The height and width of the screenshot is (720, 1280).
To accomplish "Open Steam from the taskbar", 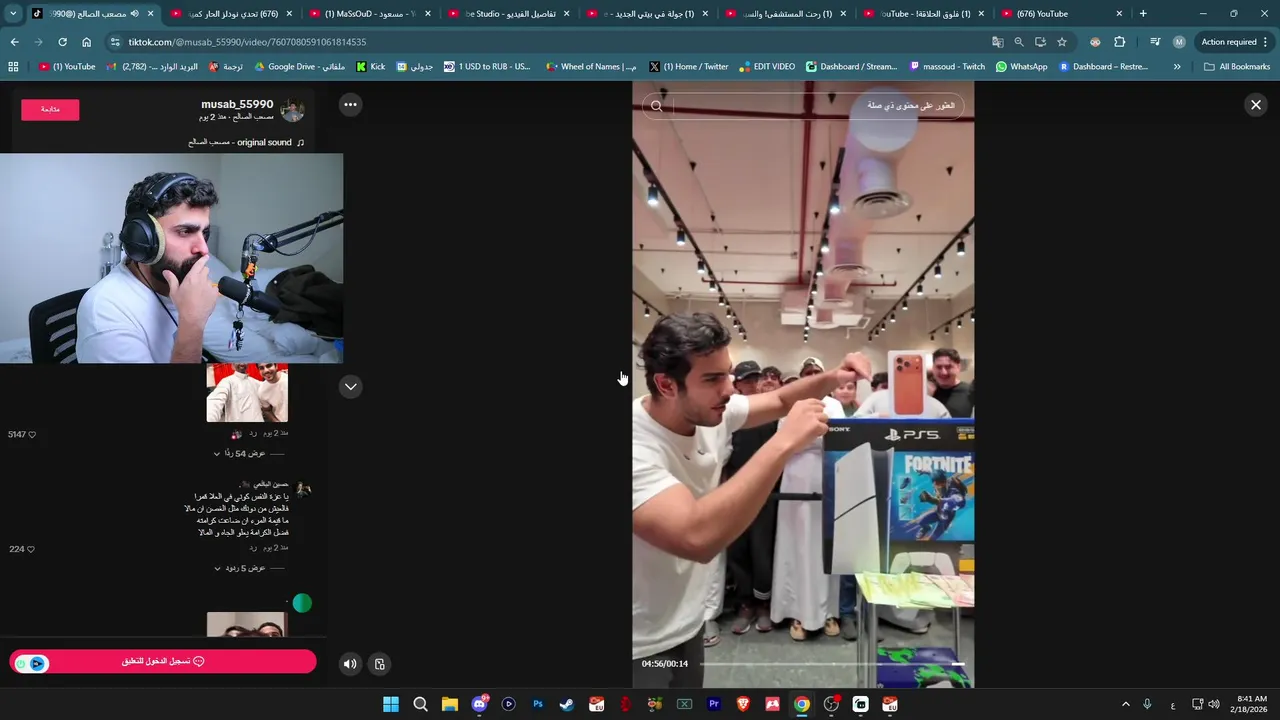I will (x=567, y=704).
